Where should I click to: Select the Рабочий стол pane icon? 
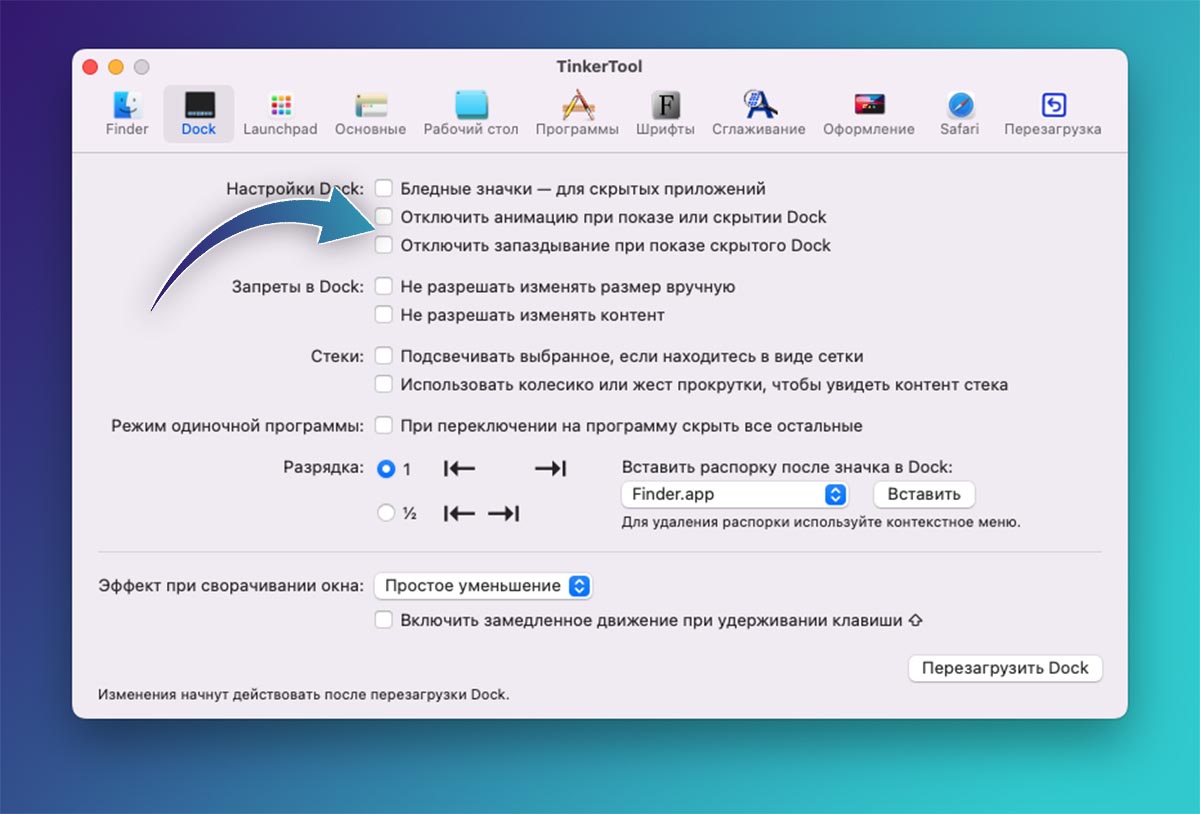[x=470, y=105]
